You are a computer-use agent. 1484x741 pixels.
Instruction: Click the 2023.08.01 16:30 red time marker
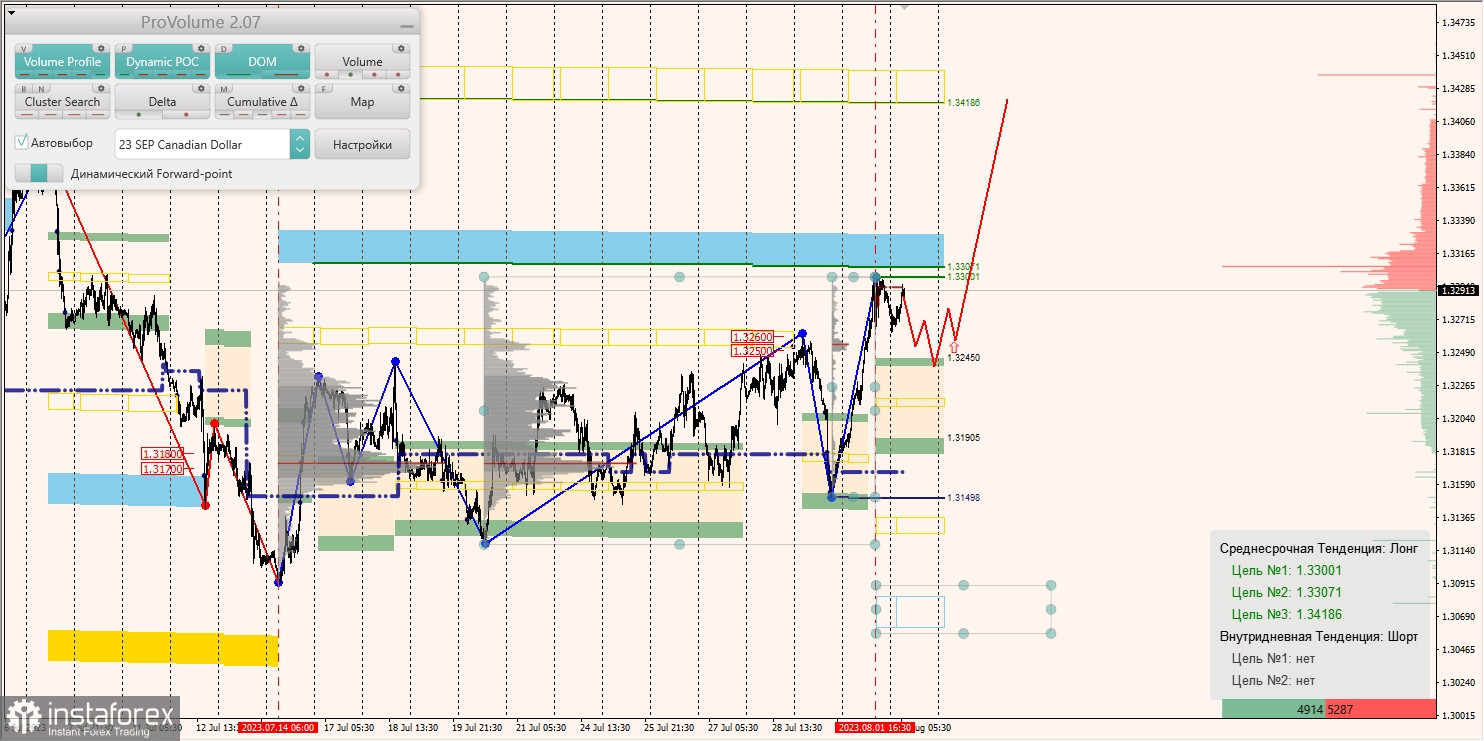875,728
